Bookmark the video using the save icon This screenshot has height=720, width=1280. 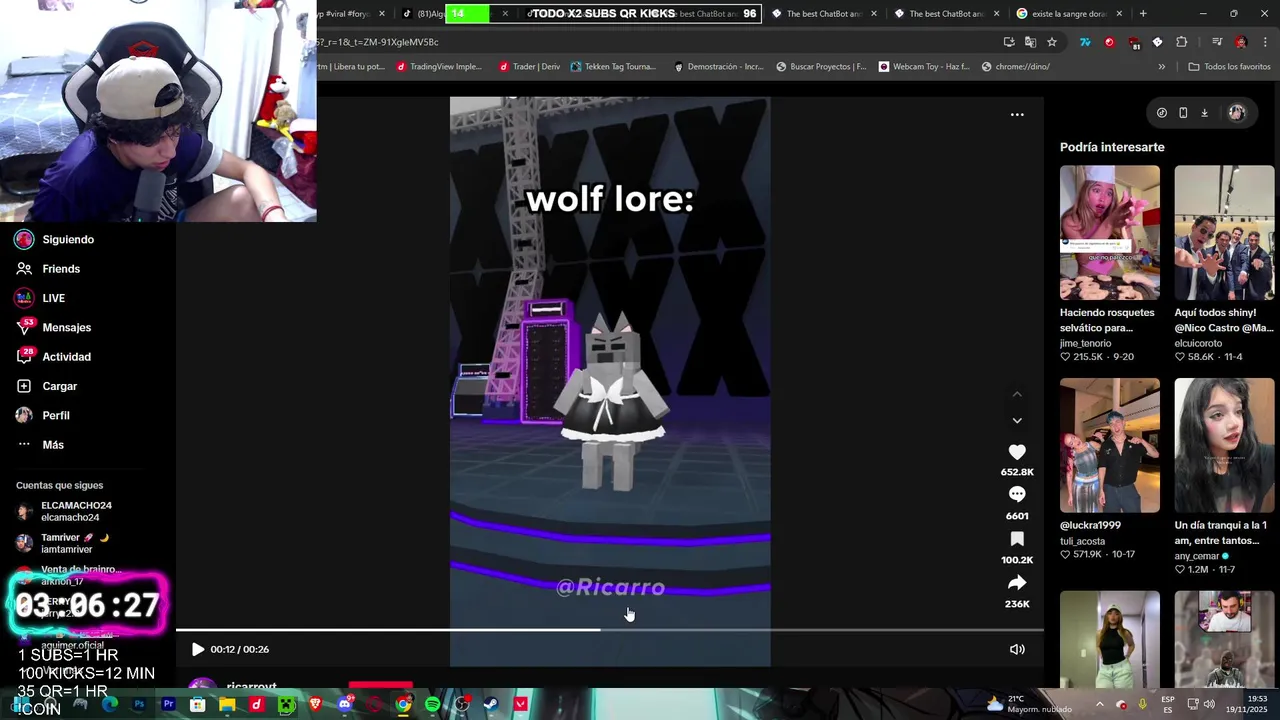(x=1017, y=539)
